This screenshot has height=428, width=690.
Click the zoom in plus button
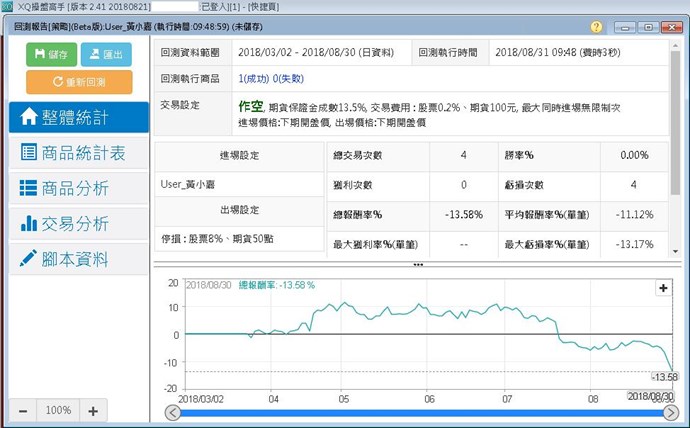coord(92,410)
